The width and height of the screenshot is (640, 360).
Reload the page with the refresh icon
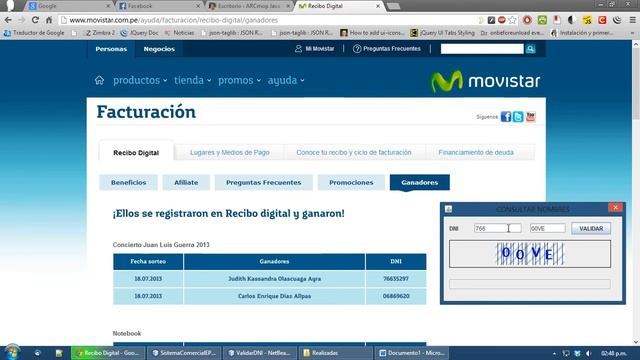(35, 20)
